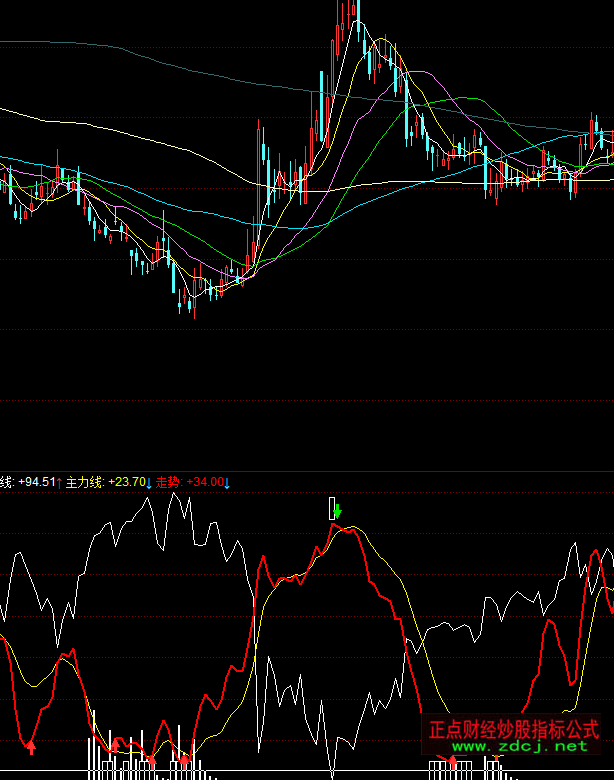The height and width of the screenshot is (780, 614).
Task: Click the green down arrow sell signal
Action: (x=338, y=512)
